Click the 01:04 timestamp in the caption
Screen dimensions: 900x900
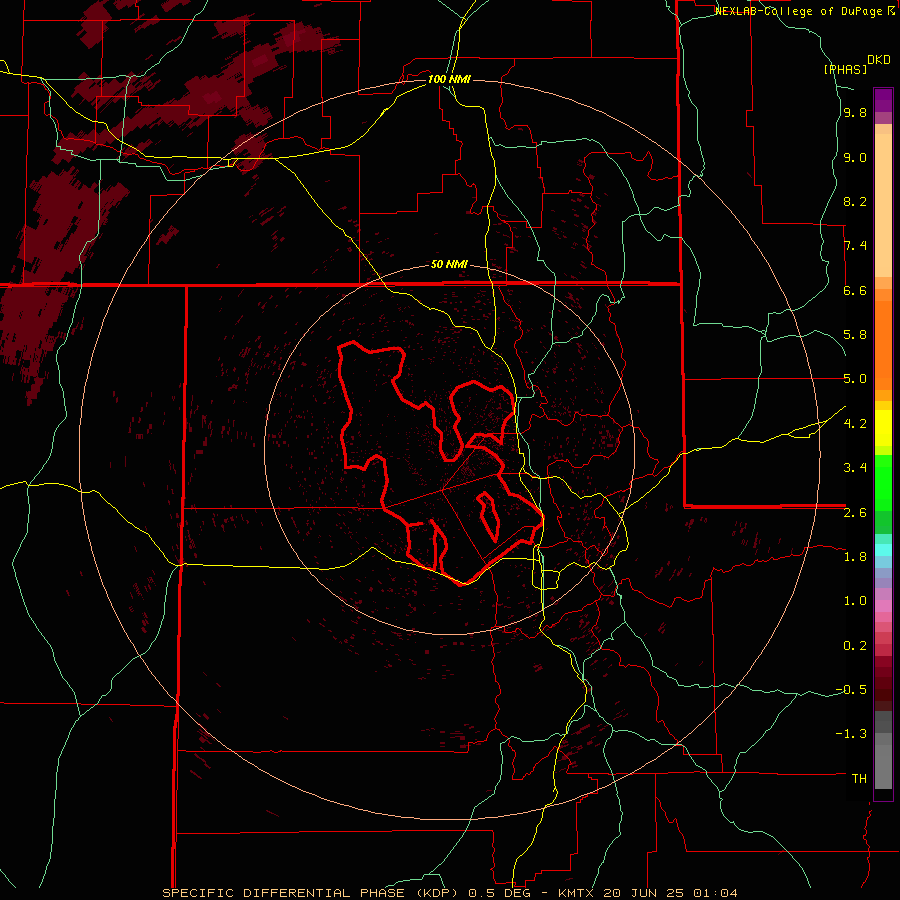(x=715, y=893)
